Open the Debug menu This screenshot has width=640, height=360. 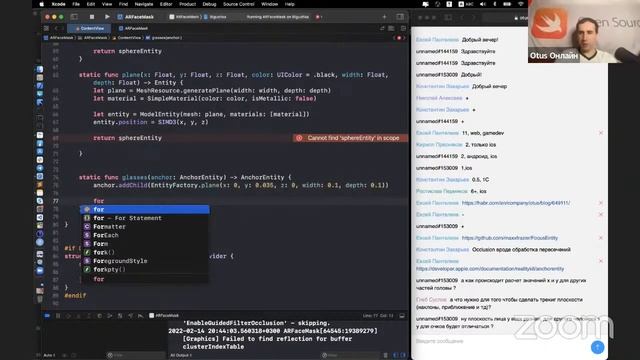(x=209, y=4)
